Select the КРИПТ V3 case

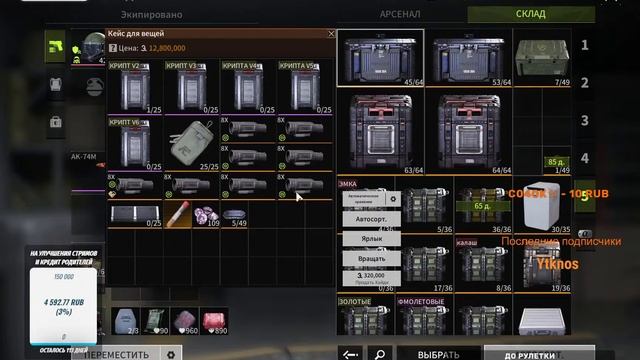coord(192,87)
